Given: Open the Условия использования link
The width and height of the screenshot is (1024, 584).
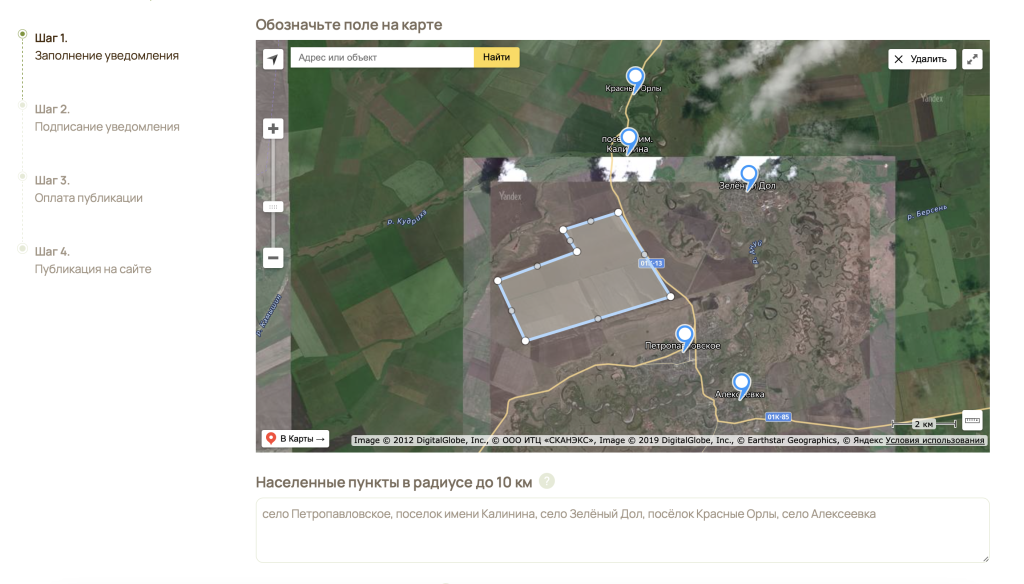Looking at the screenshot, I should click(935, 440).
